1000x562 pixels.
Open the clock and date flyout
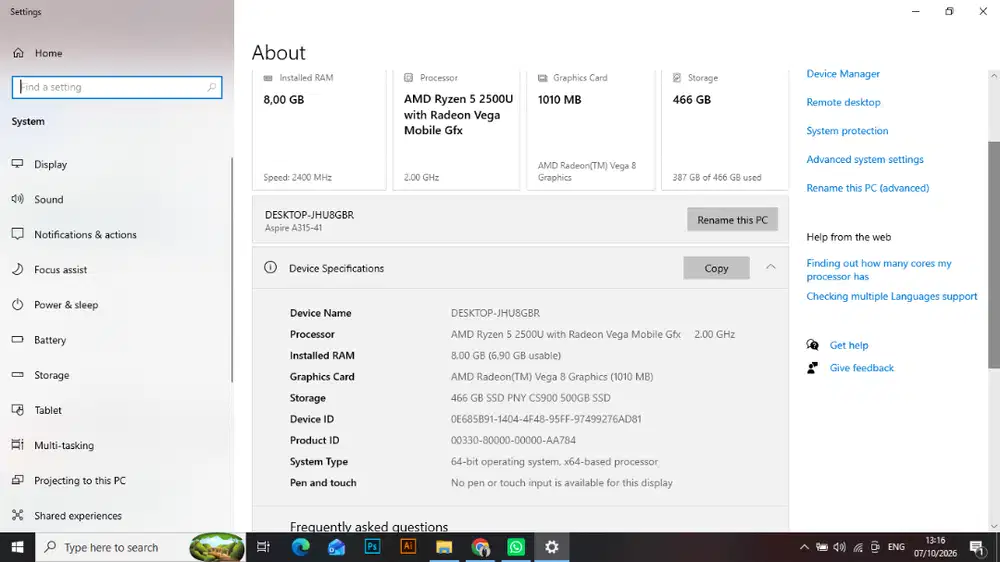point(935,547)
